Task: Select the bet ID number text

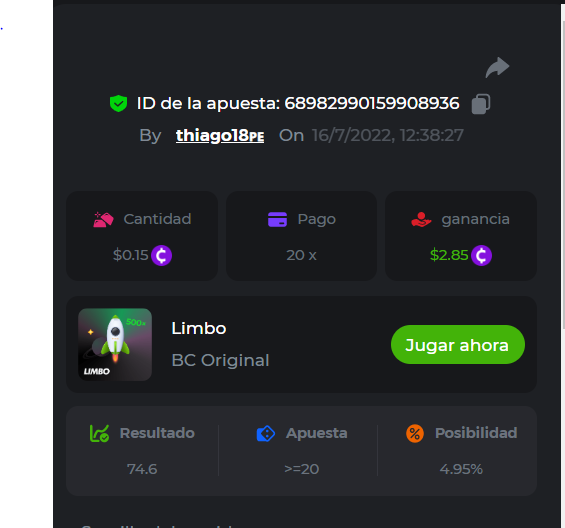Action: coord(372,103)
